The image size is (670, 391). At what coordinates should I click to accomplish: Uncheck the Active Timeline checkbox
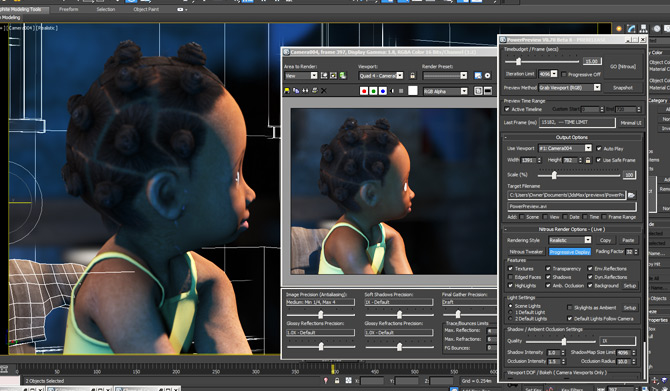click(x=507, y=109)
